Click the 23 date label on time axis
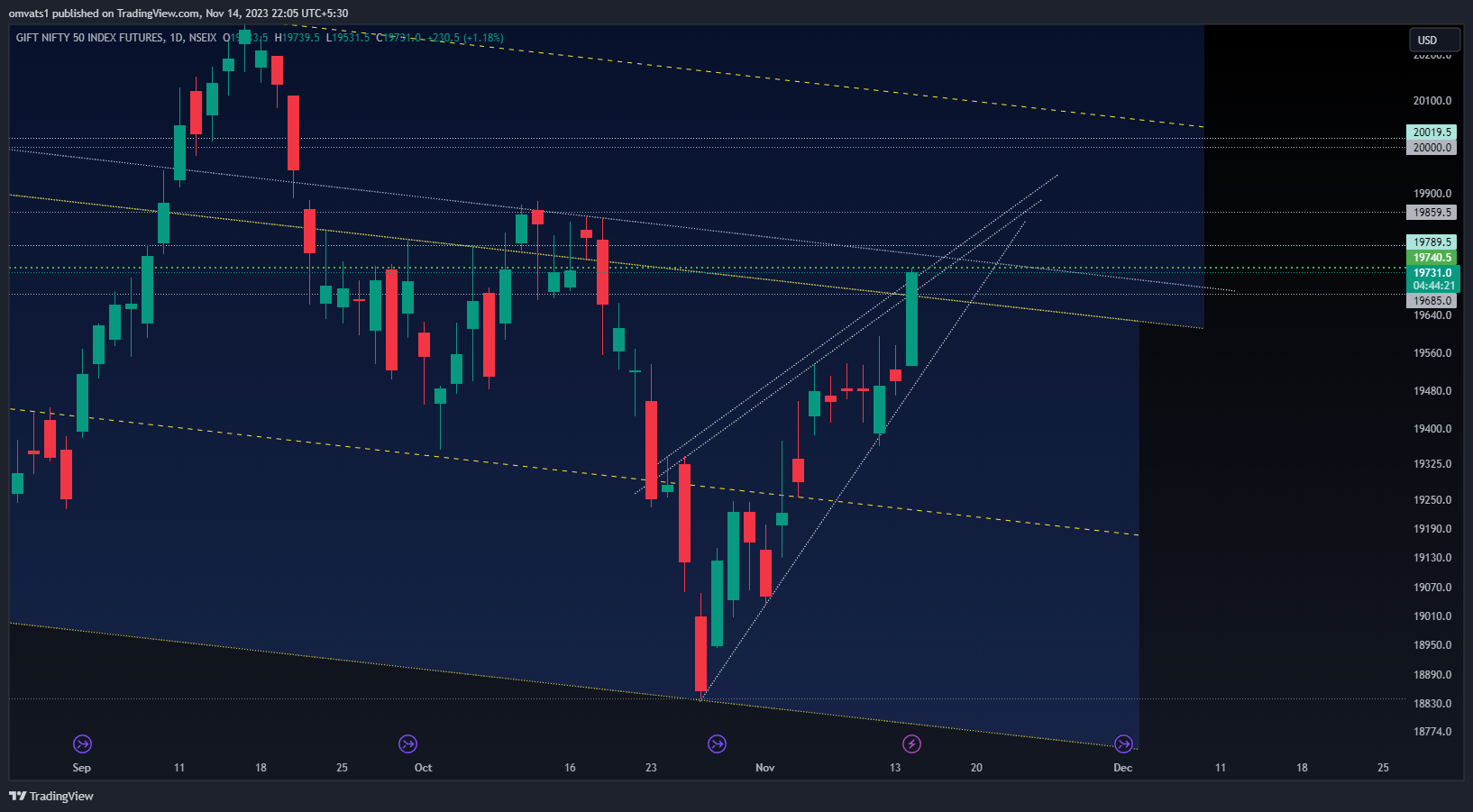 [651, 768]
